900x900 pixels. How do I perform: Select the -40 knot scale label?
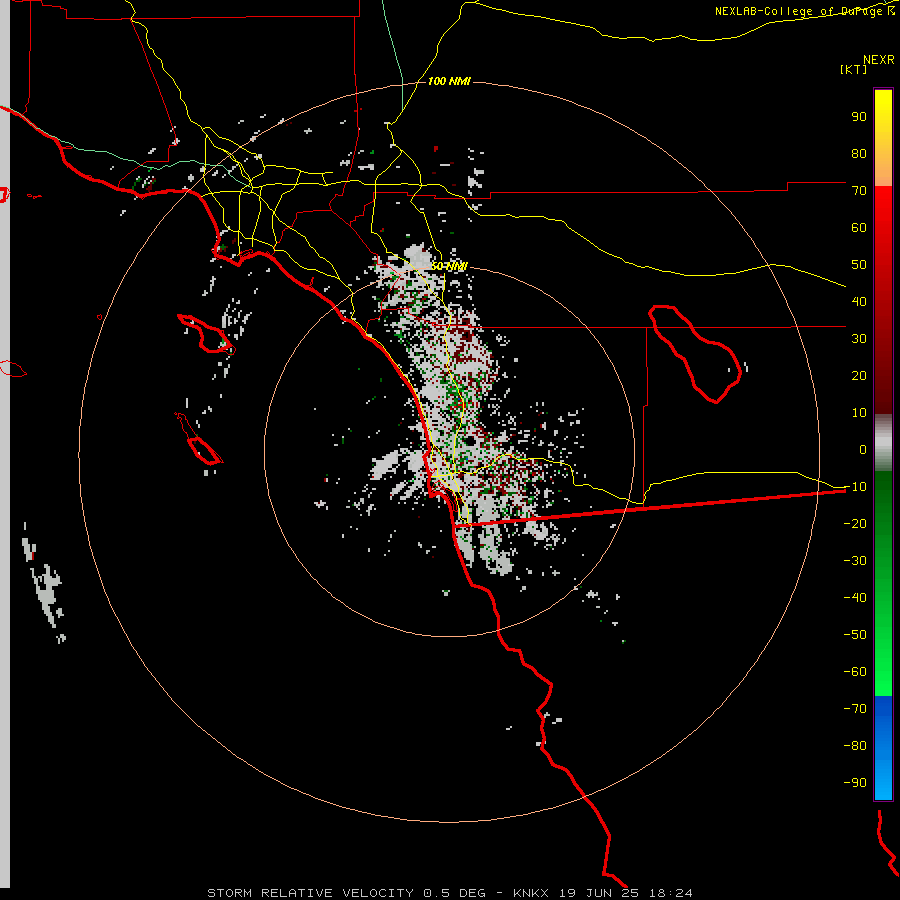click(x=855, y=598)
